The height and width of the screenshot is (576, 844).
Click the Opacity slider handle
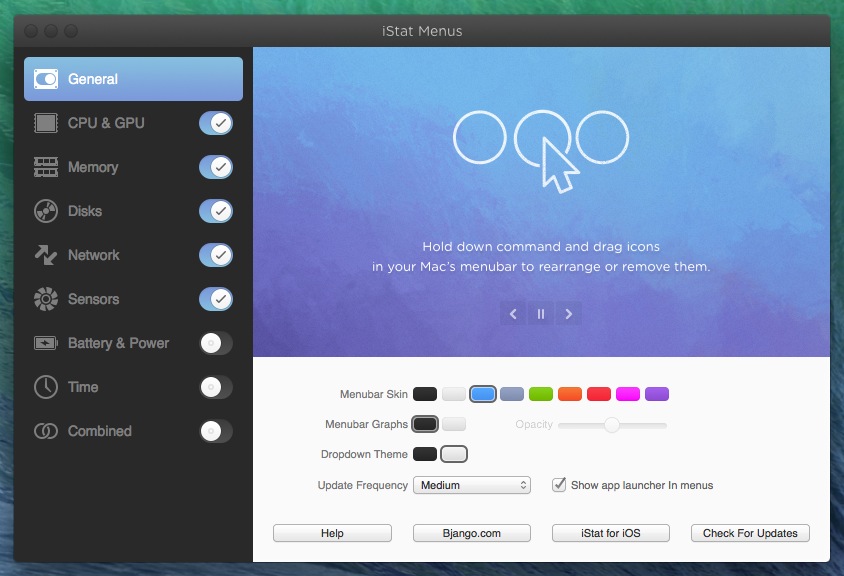611,425
